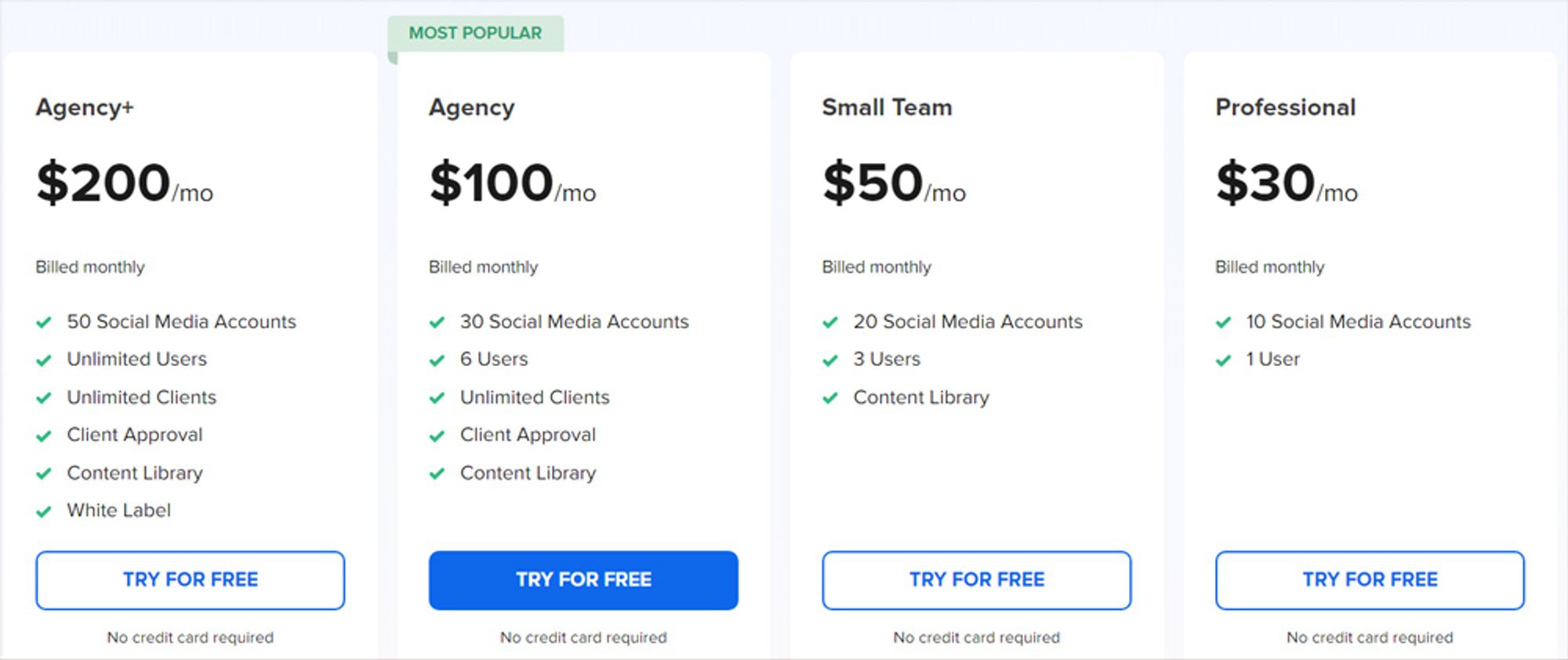Click checkmark beside 50 Social Media Accounts
The image size is (1568, 660).
[x=44, y=322]
